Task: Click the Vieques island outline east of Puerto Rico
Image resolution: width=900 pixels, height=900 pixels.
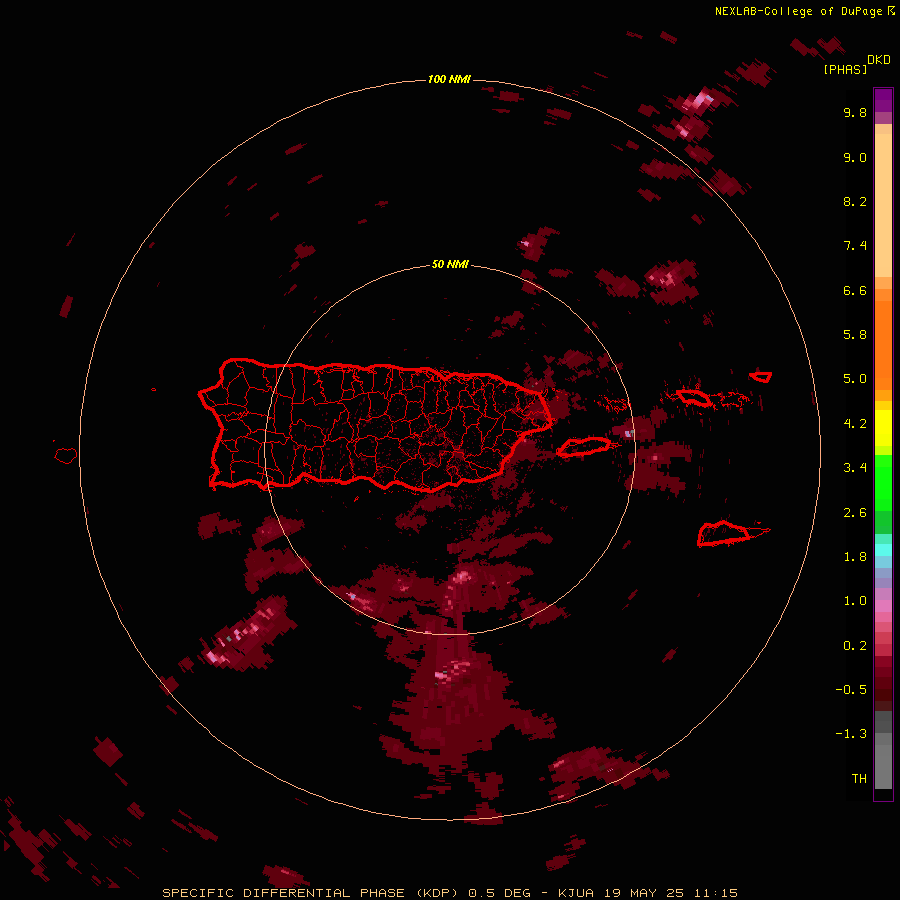Action: coord(583,447)
